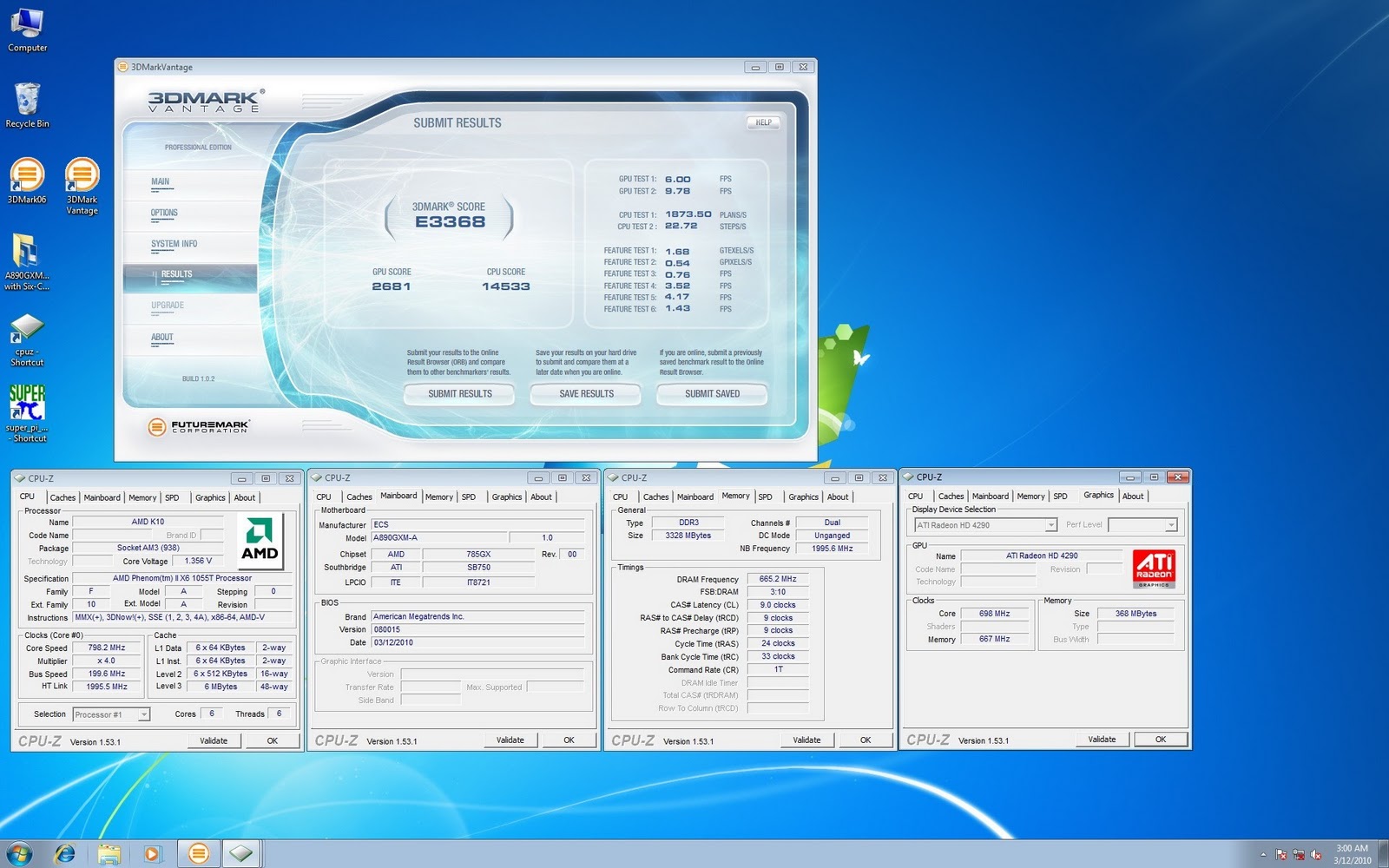Launch the cpuz Shortcut desktop icon
This screenshot has height=868, width=1389.
27,339
